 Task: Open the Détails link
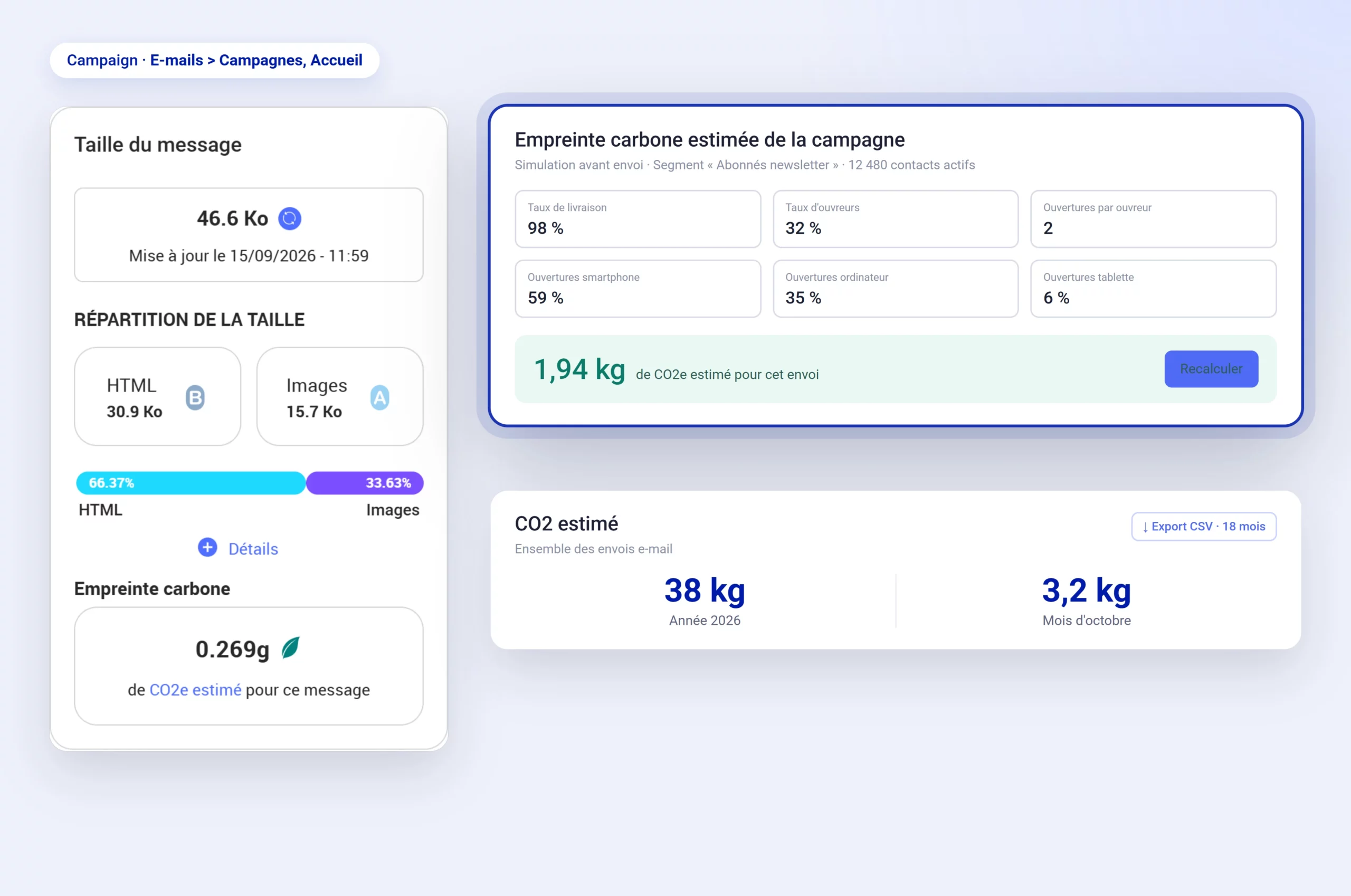(x=253, y=549)
